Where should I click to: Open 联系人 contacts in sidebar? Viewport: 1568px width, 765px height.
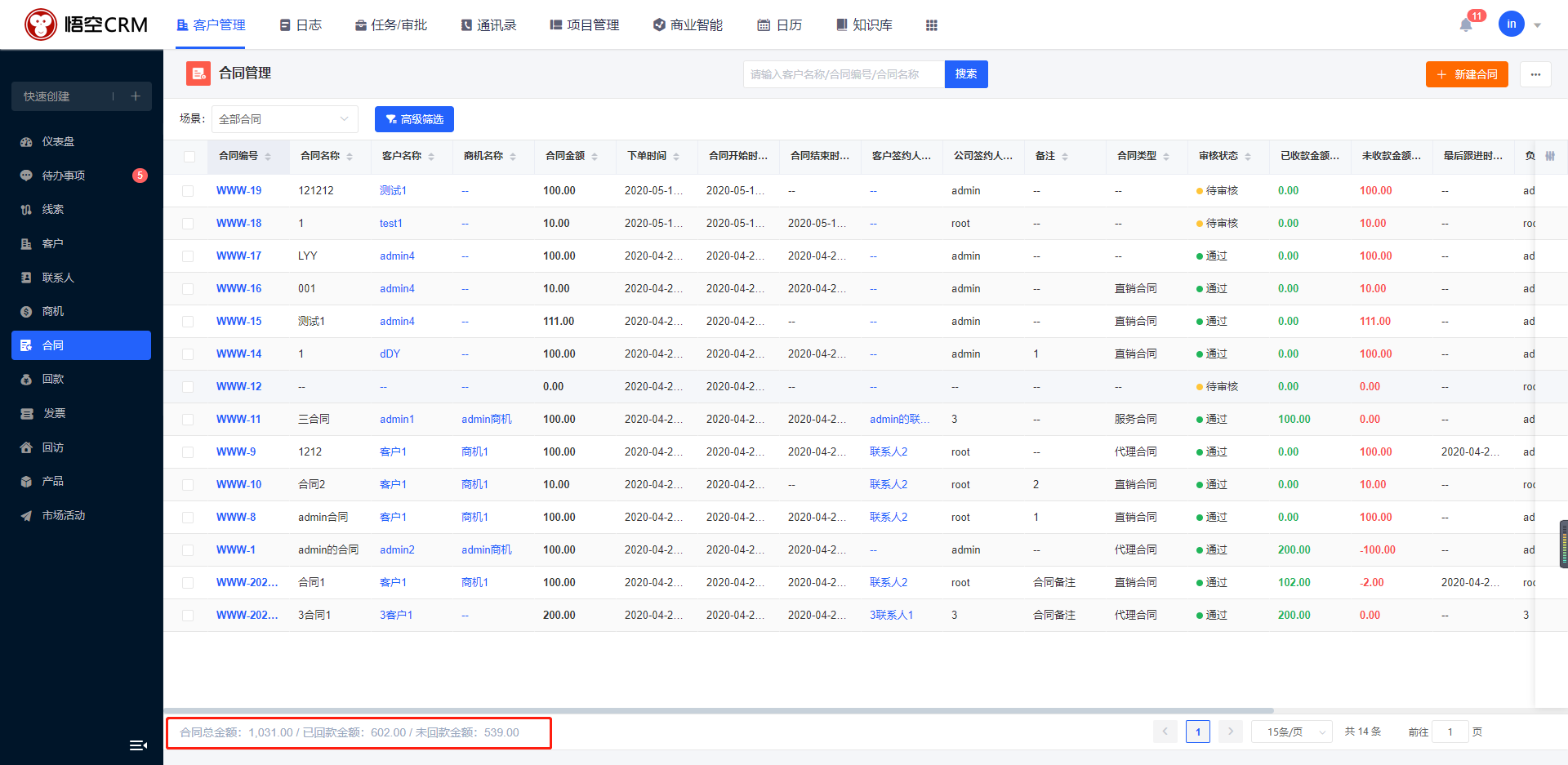coord(82,278)
